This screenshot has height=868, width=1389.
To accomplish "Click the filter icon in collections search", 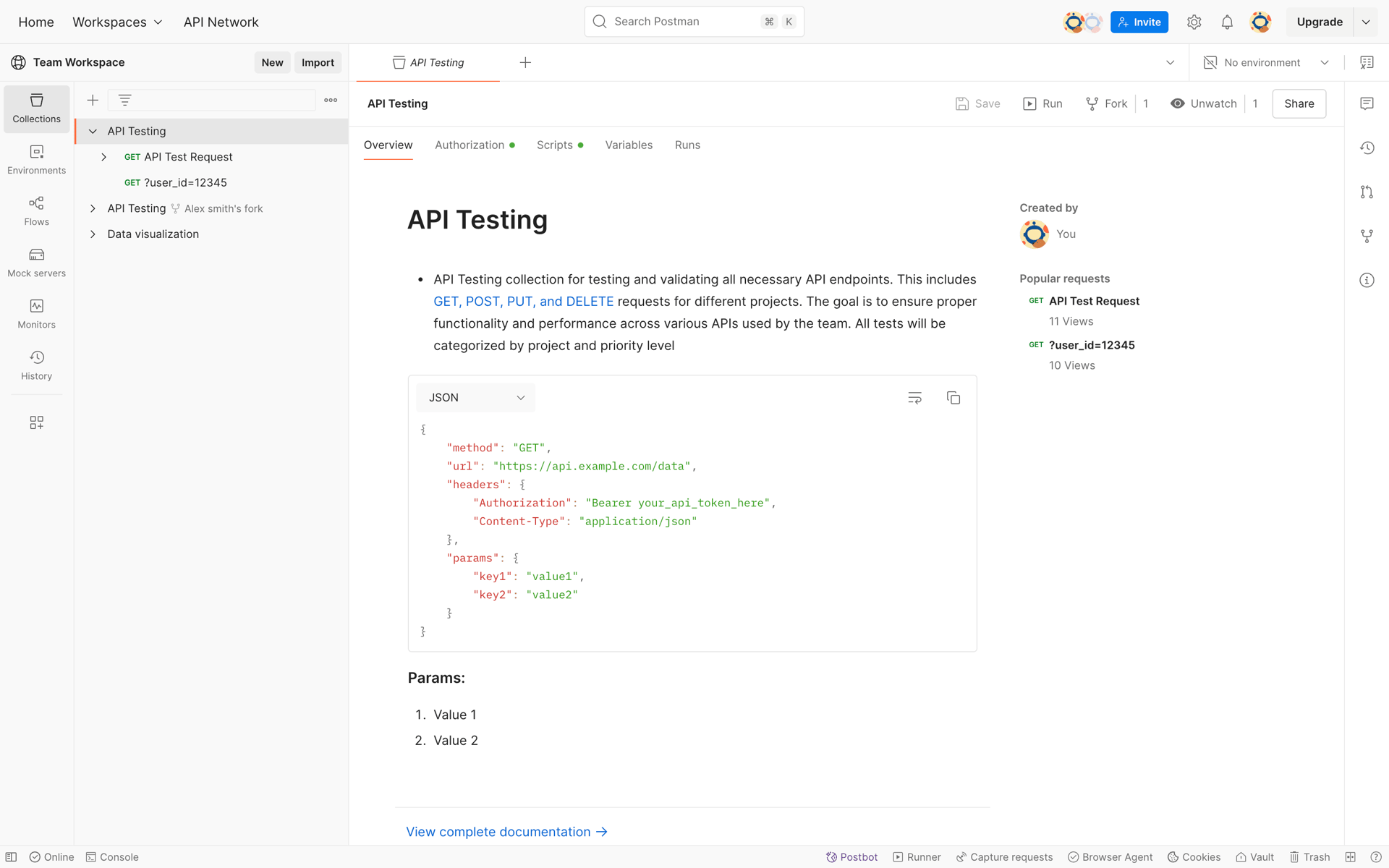I will (124, 100).
